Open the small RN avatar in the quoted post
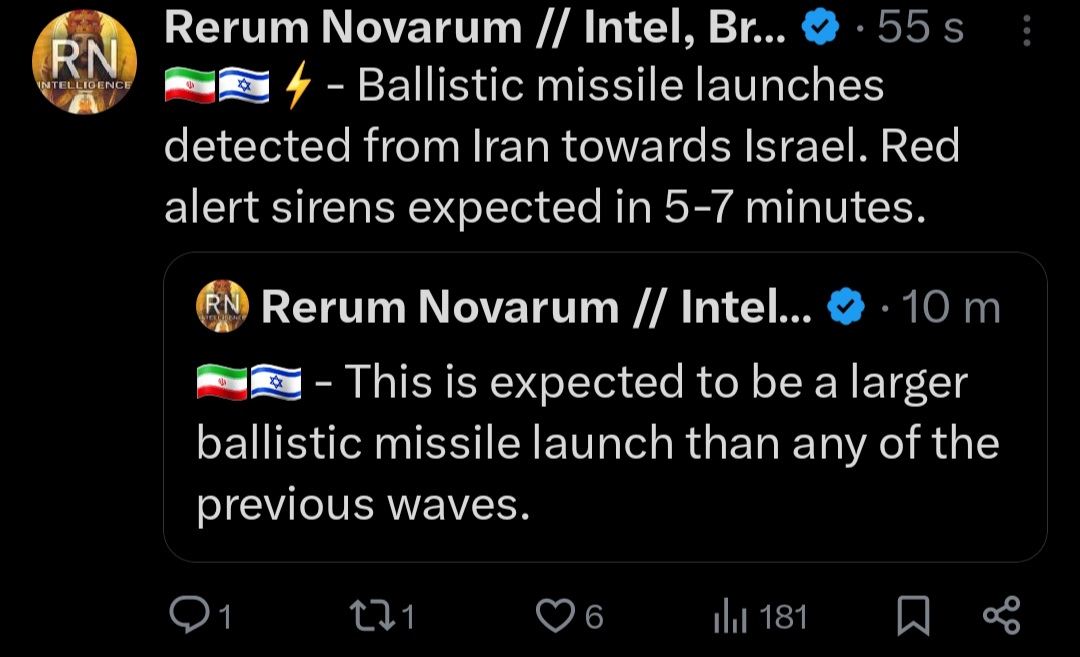This screenshot has width=1080, height=657. (x=222, y=306)
